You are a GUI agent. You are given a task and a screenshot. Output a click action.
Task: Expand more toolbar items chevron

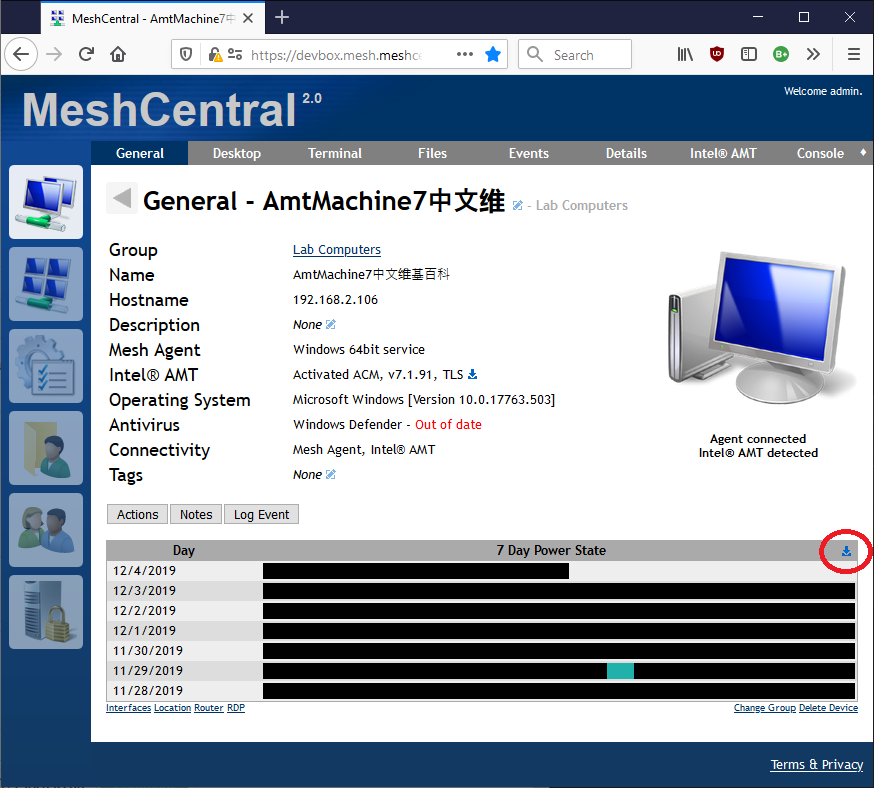(x=813, y=54)
